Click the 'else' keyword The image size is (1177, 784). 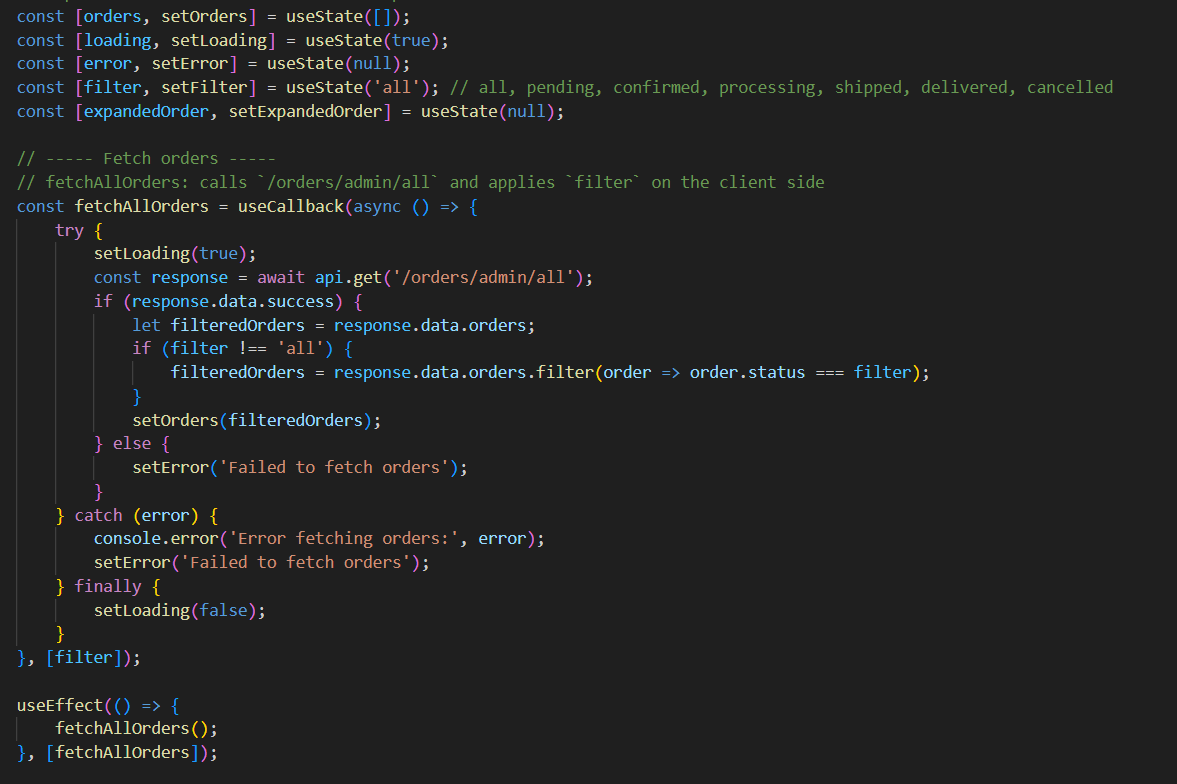132,443
